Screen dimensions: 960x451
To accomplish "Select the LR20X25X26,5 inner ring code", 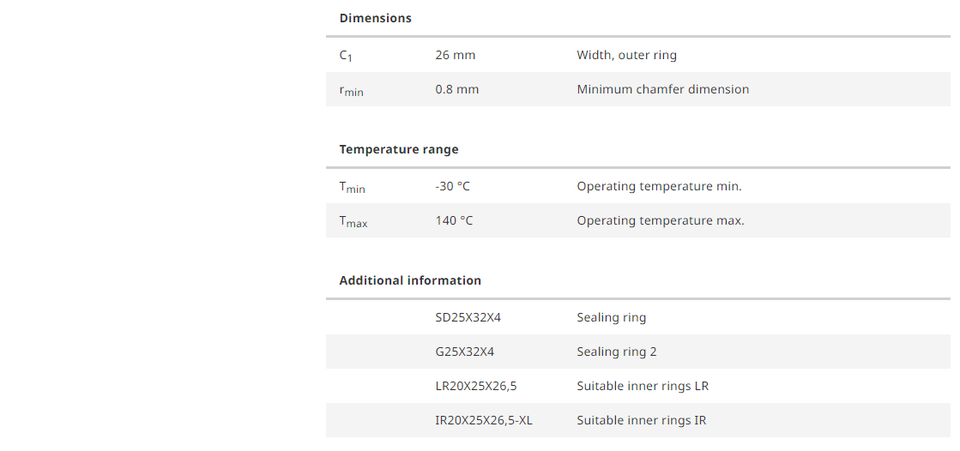I will click(x=476, y=386).
